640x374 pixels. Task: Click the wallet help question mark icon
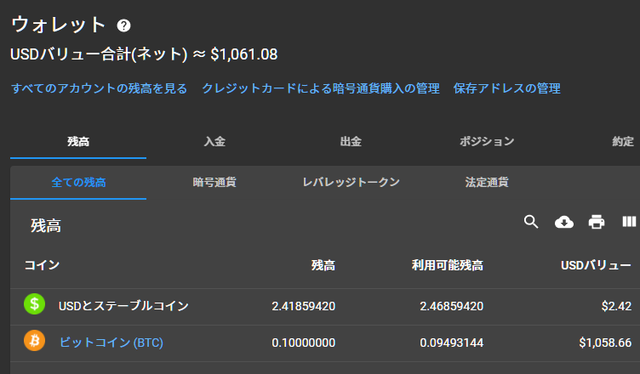[x=124, y=26]
